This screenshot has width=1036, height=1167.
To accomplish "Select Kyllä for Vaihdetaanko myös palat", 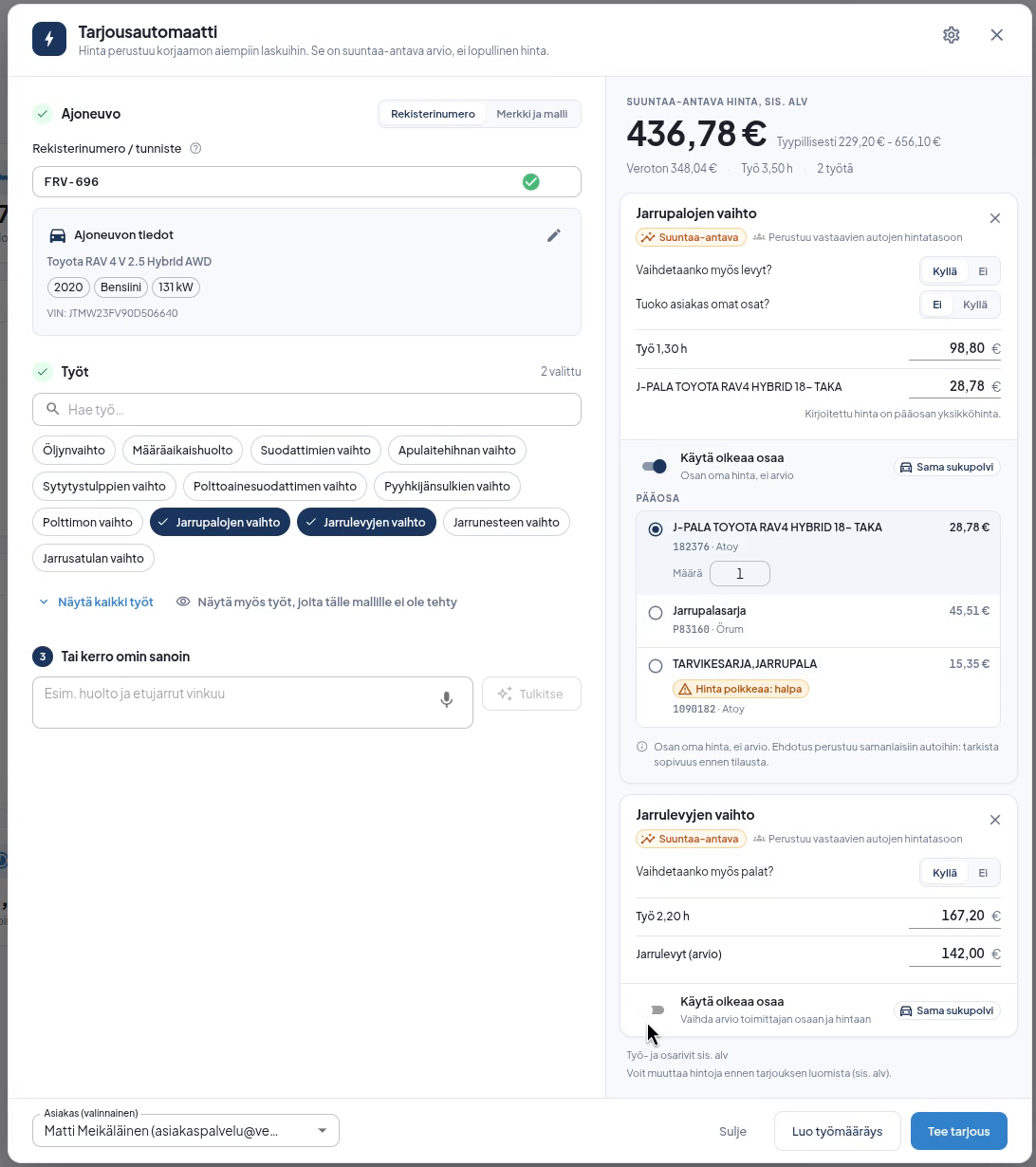I will click(944, 873).
